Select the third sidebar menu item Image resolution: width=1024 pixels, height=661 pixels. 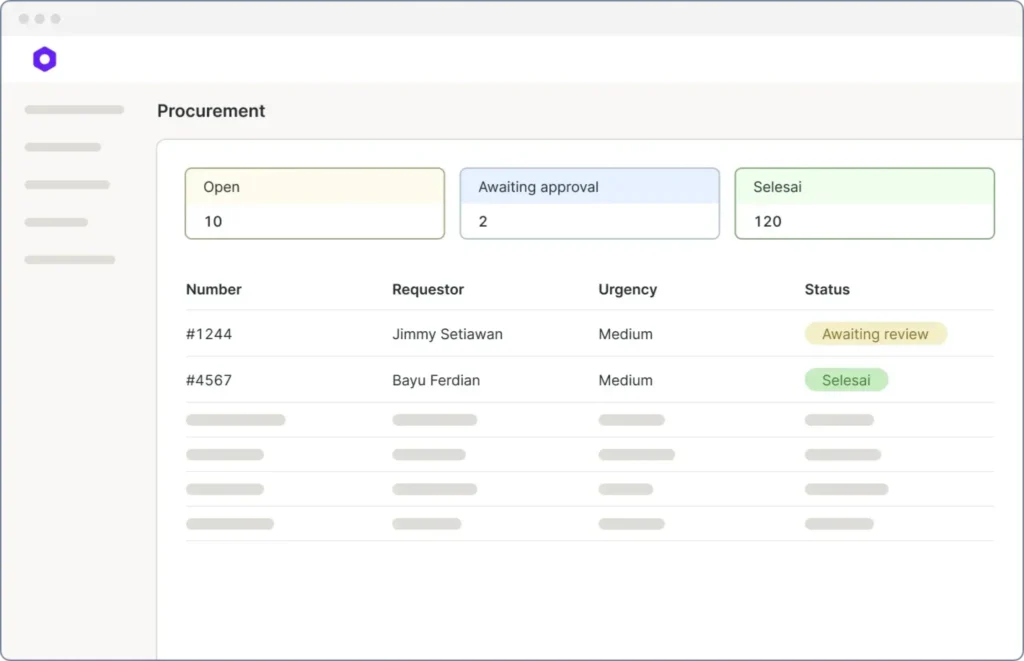click(x=67, y=185)
